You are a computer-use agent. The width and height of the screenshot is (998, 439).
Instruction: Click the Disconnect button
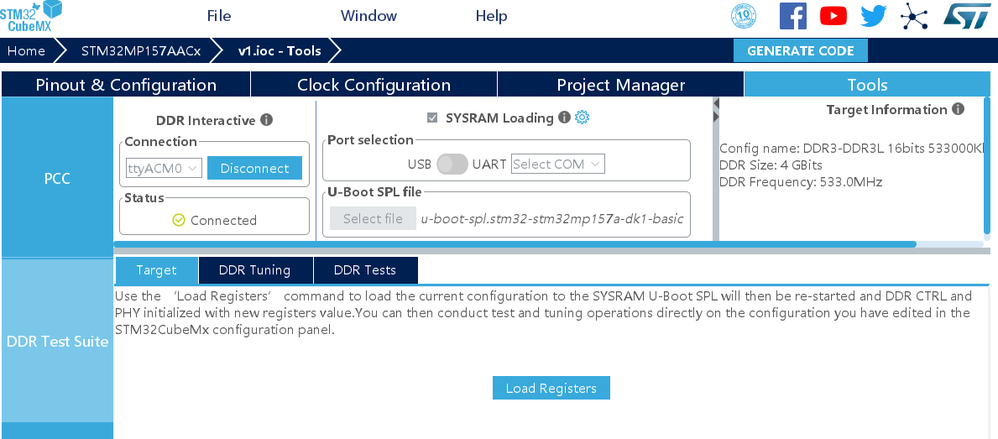click(x=255, y=168)
